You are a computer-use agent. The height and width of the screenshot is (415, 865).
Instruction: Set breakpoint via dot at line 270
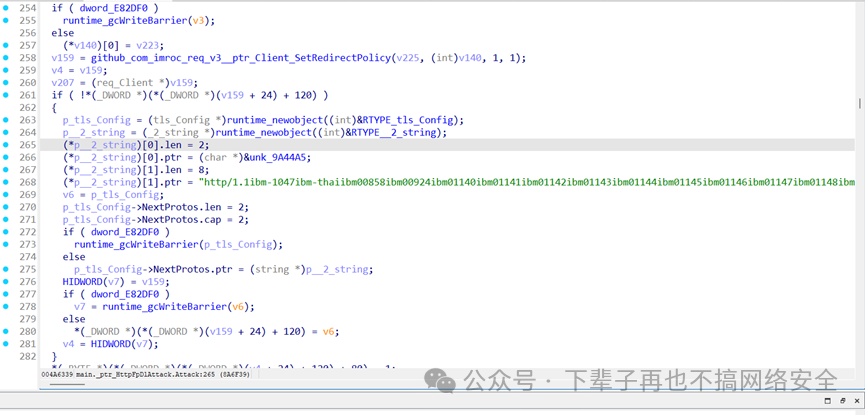coord(6,207)
